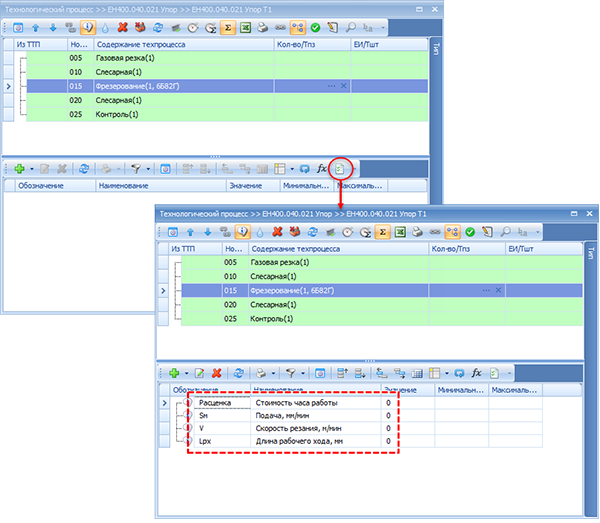The image size is (600, 523).
Task: Open the table layout dropdown arrow in the front window
Action: click(447, 373)
